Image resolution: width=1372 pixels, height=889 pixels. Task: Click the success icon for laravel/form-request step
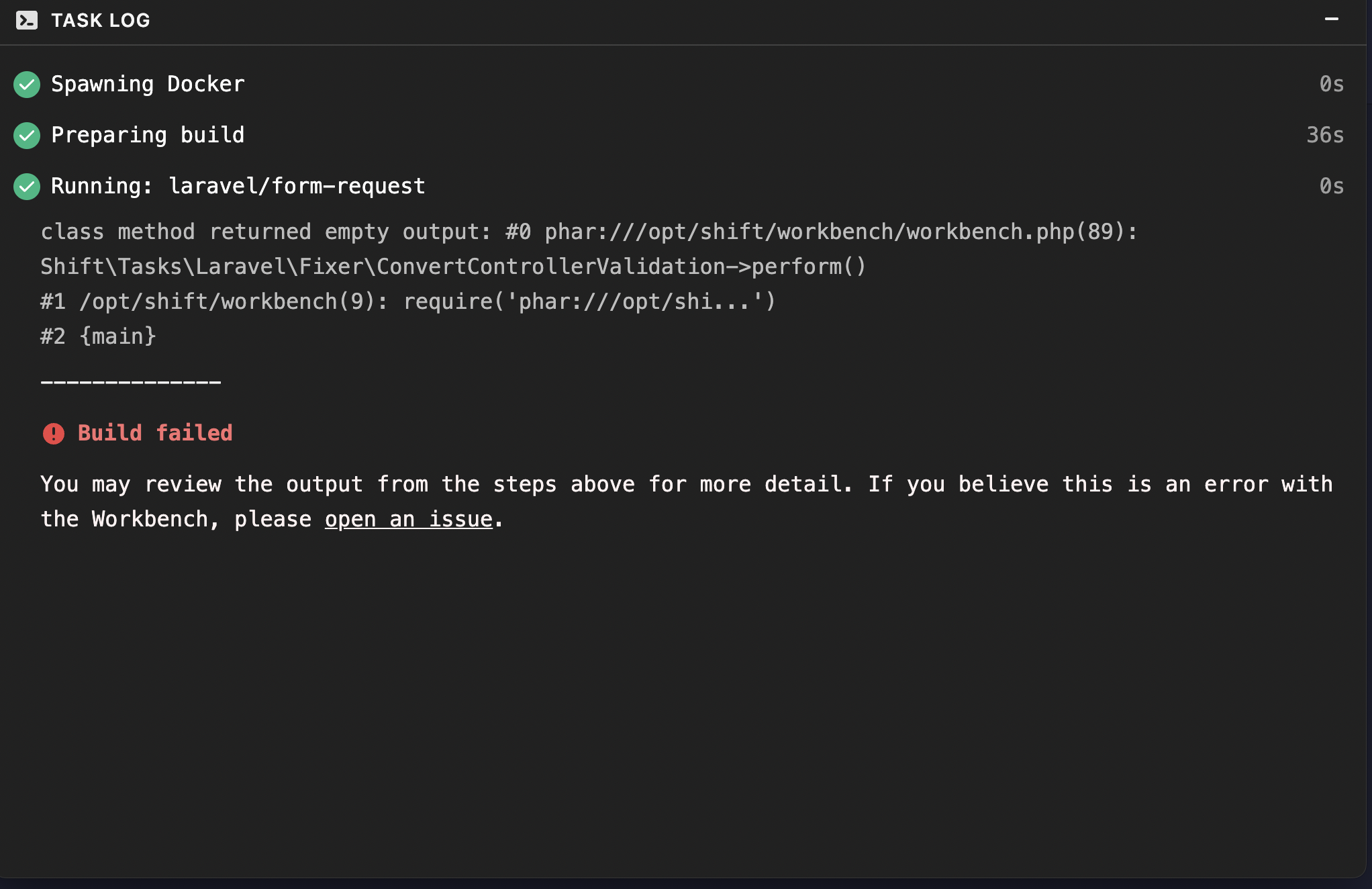(27, 186)
